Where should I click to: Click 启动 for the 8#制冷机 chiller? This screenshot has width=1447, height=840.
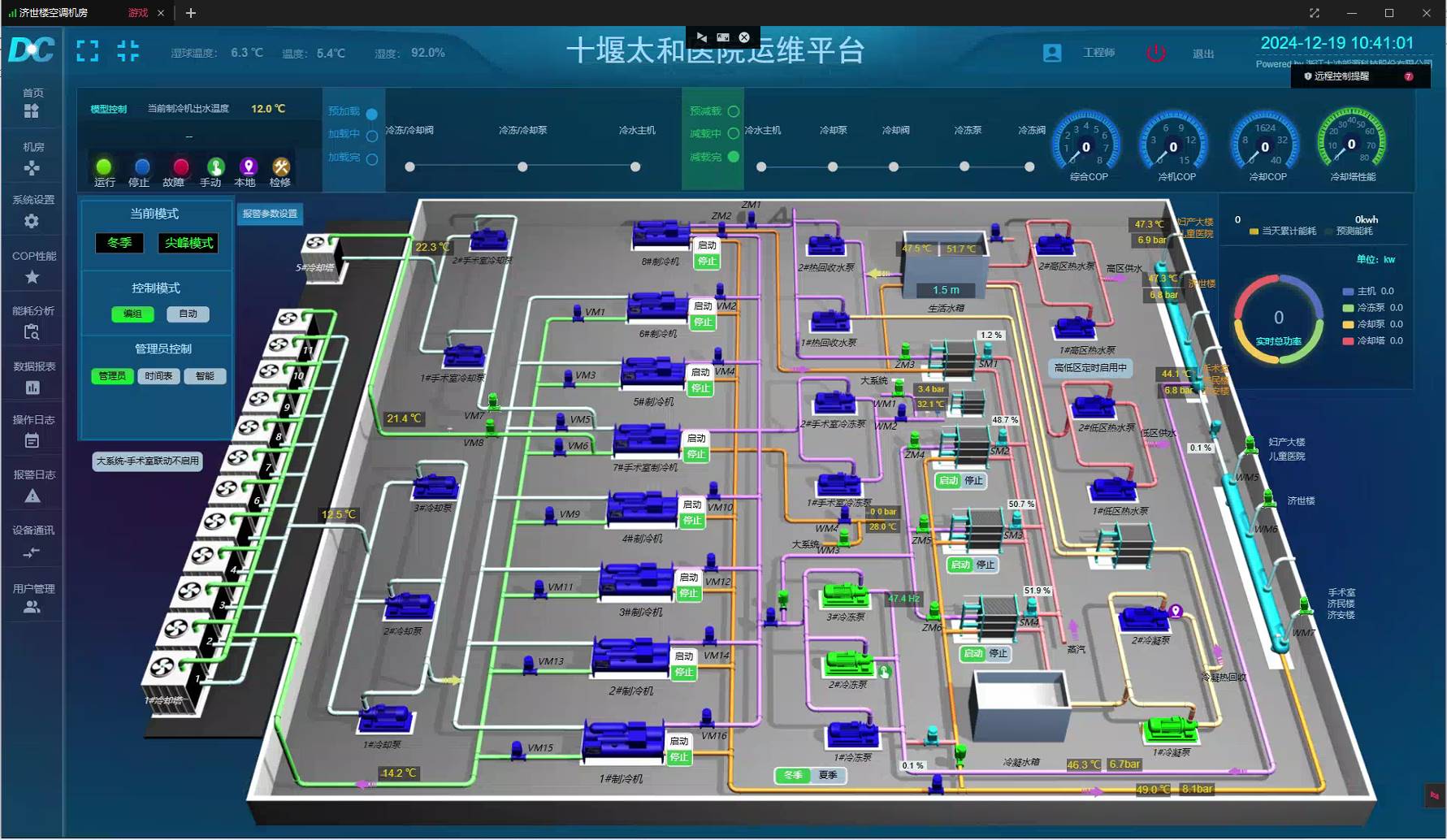point(707,245)
